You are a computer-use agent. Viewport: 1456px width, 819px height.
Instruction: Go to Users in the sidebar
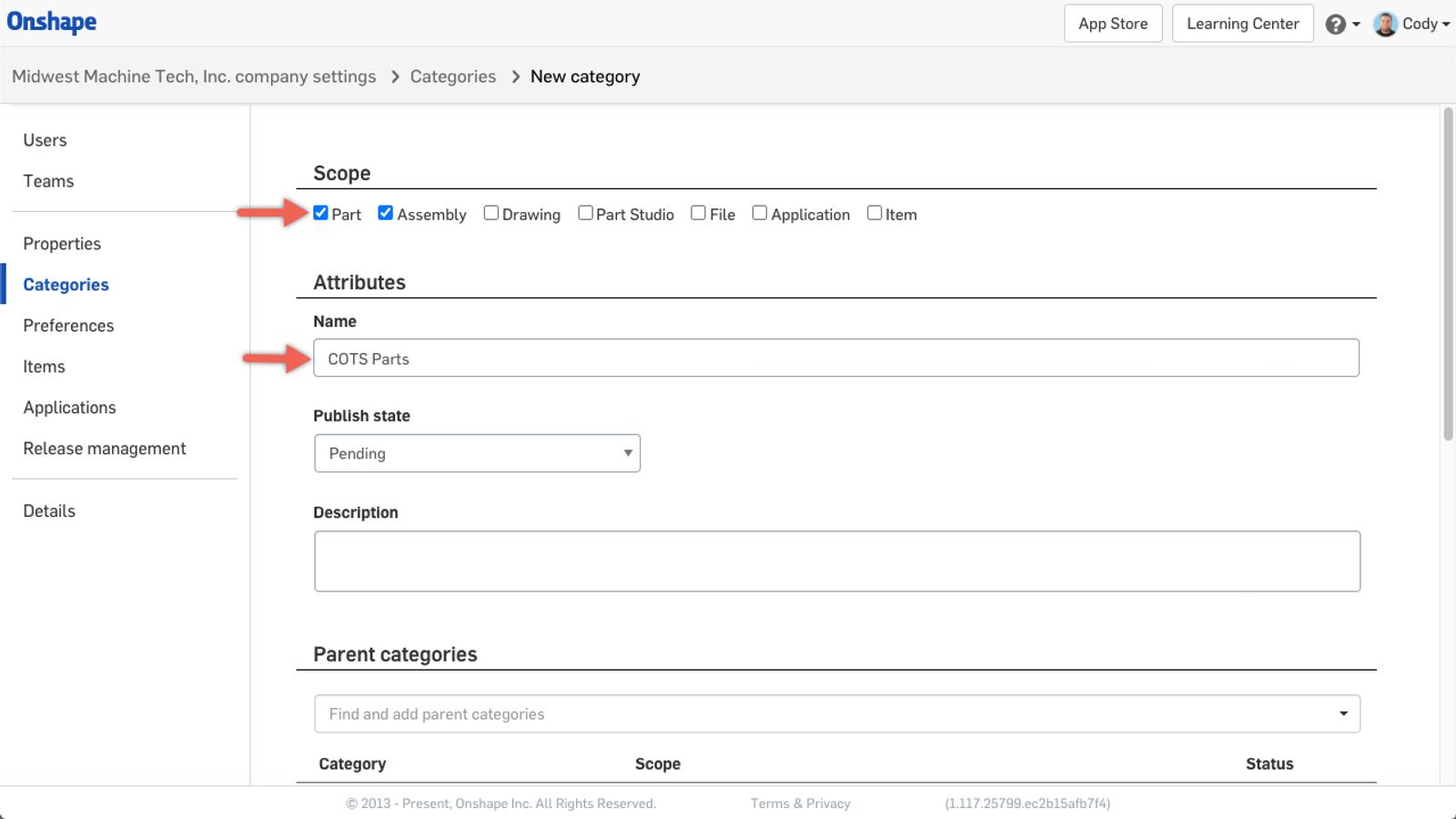(x=45, y=140)
